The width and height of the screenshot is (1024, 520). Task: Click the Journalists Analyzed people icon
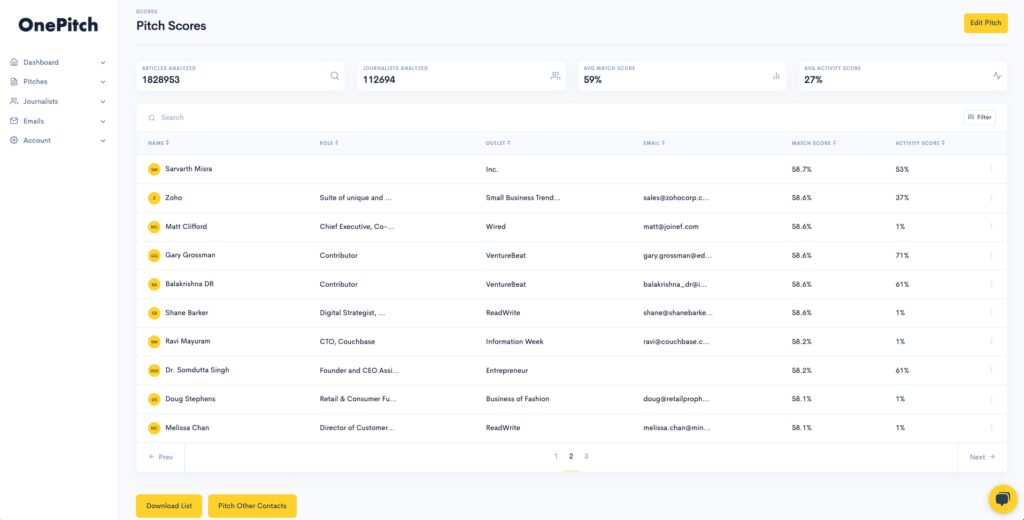coord(555,76)
